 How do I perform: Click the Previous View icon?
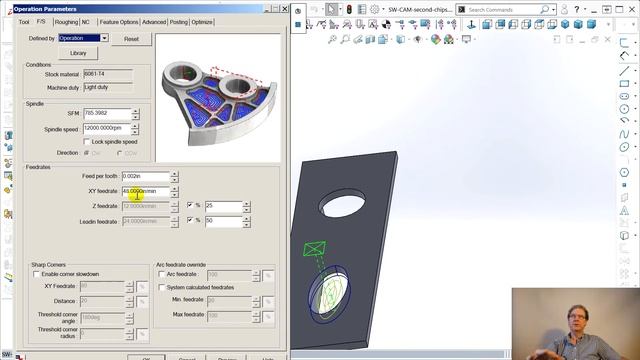point(358,39)
